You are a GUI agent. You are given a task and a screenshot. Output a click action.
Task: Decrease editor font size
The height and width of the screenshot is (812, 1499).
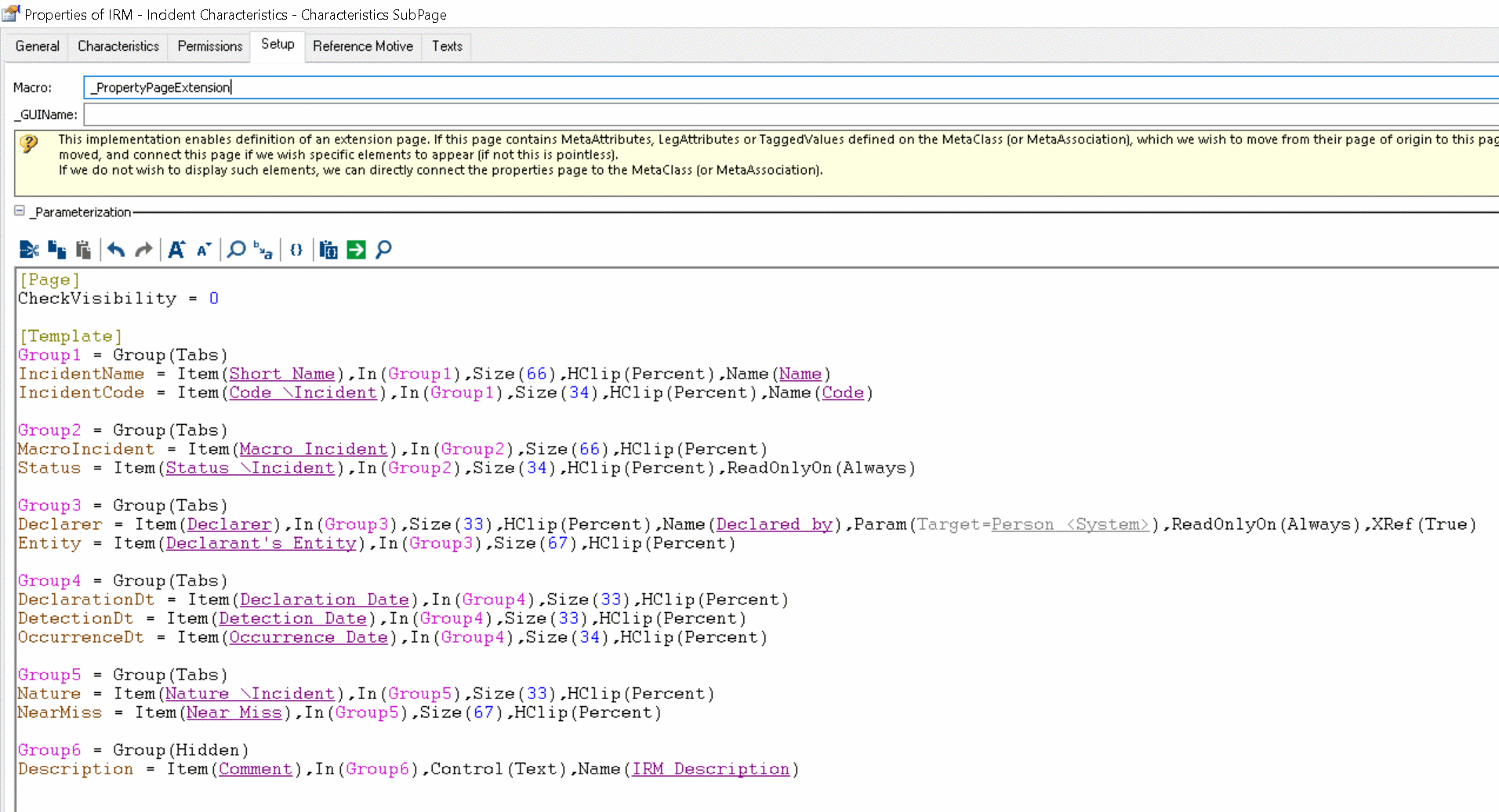tap(204, 250)
